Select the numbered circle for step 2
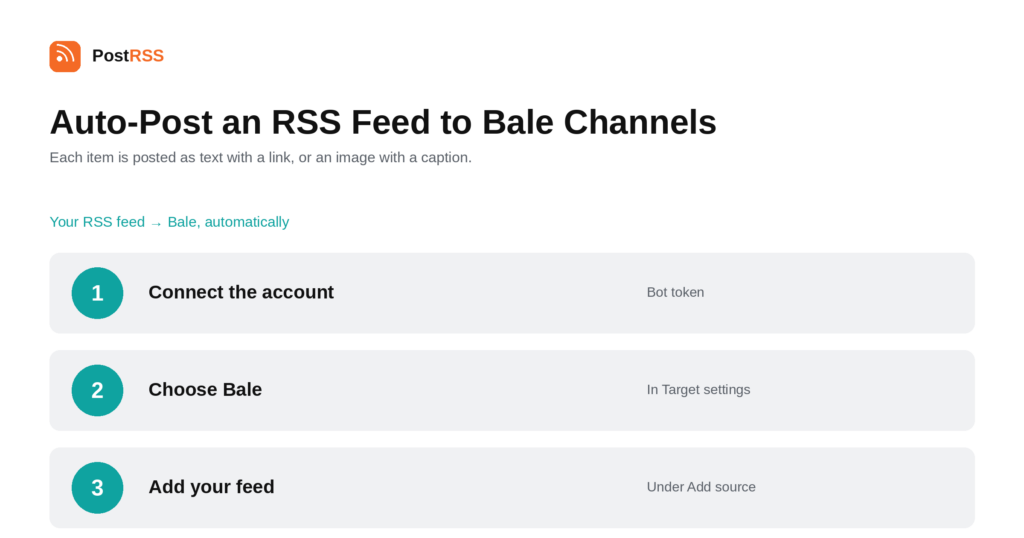Viewport: 1024px width, 538px height. (x=97, y=390)
